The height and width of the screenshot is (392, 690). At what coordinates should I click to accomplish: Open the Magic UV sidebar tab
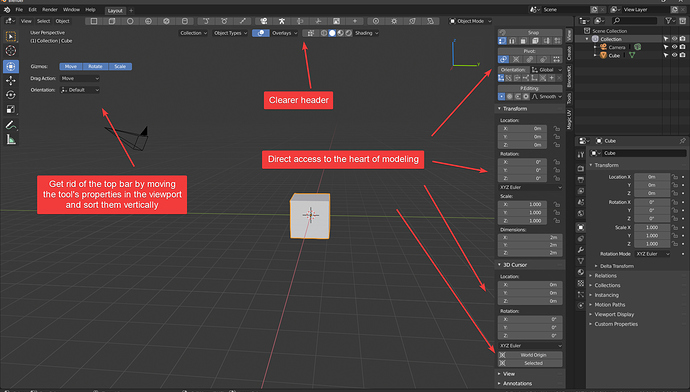point(569,119)
